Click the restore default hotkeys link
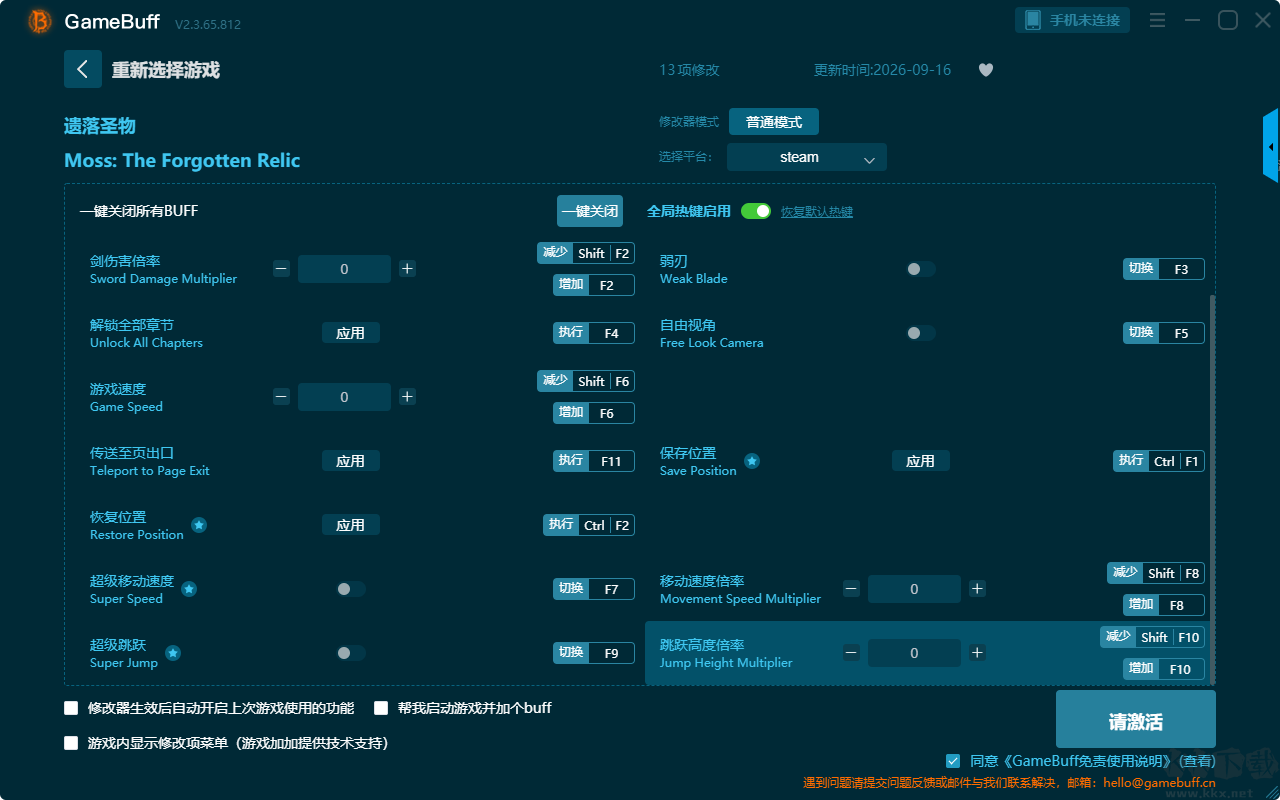Screen dimensions: 1280x800 tap(817, 212)
